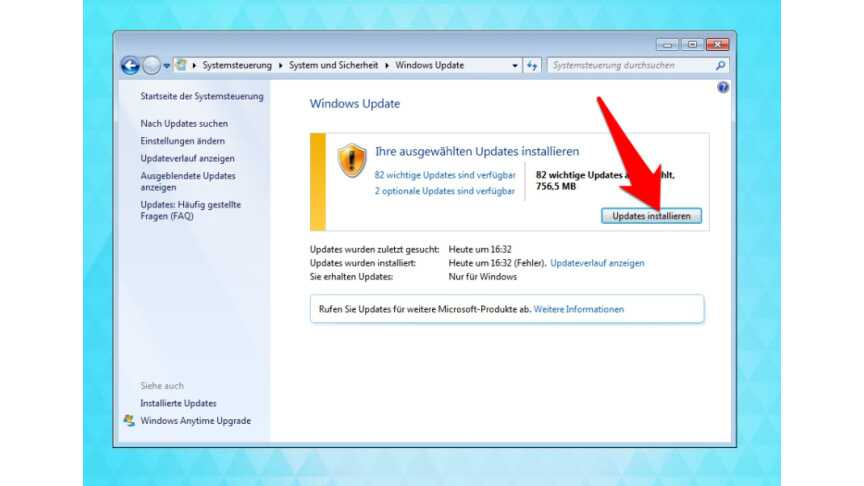Open Ausgeblendete Updates anzeigen
The image size is (864, 486).
coord(188,181)
